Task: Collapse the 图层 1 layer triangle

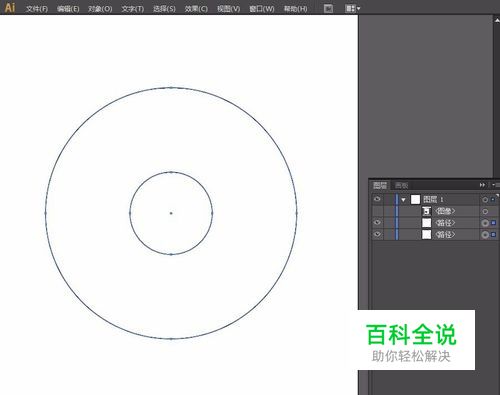Action: click(403, 200)
